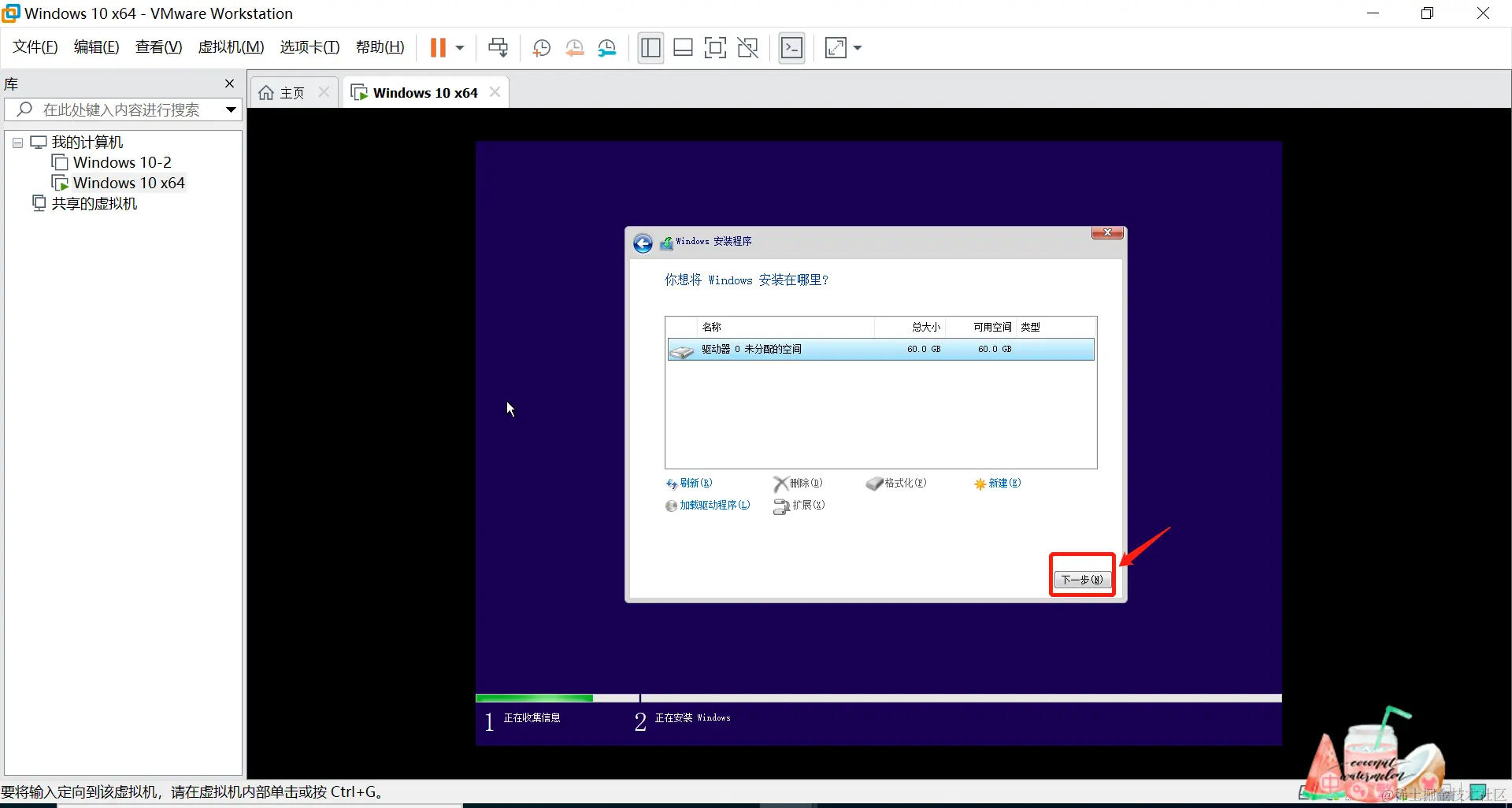1512x808 pixels.
Task: Toggle the library sidebar view
Action: [650, 48]
